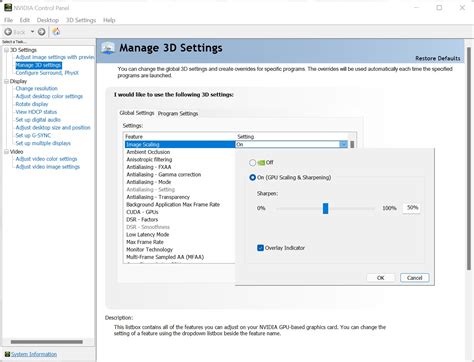Select the Antialiasing - FXAA row
Image resolution: width=474 pixels, height=362 pixels.
pos(180,167)
